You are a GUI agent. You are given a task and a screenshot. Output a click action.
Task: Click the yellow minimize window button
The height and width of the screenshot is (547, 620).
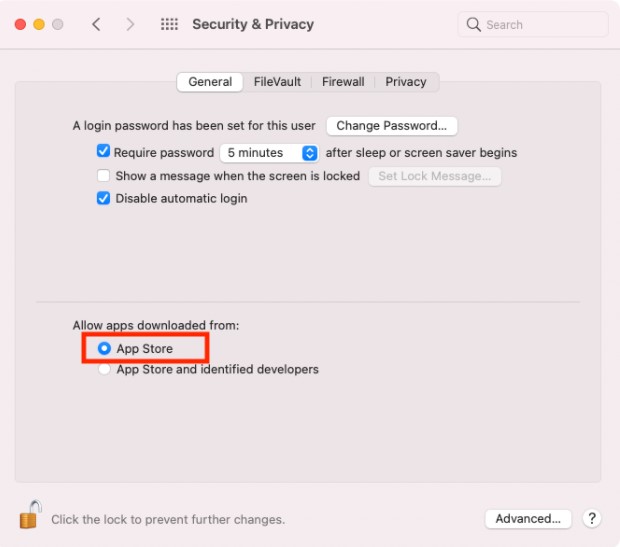[x=39, y=25]
